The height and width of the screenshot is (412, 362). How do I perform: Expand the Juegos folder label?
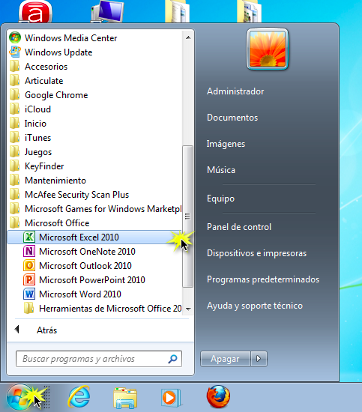click(x=38, y=152)
